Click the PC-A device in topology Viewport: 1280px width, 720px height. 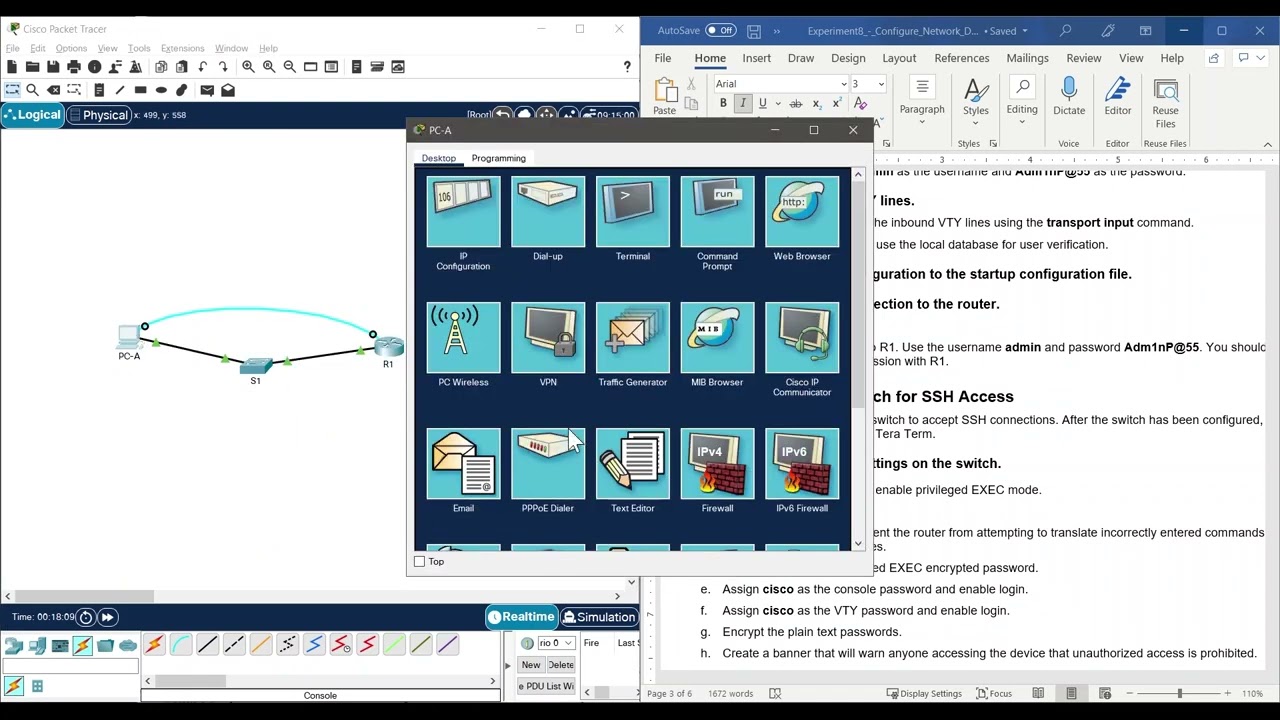(129, 336)
